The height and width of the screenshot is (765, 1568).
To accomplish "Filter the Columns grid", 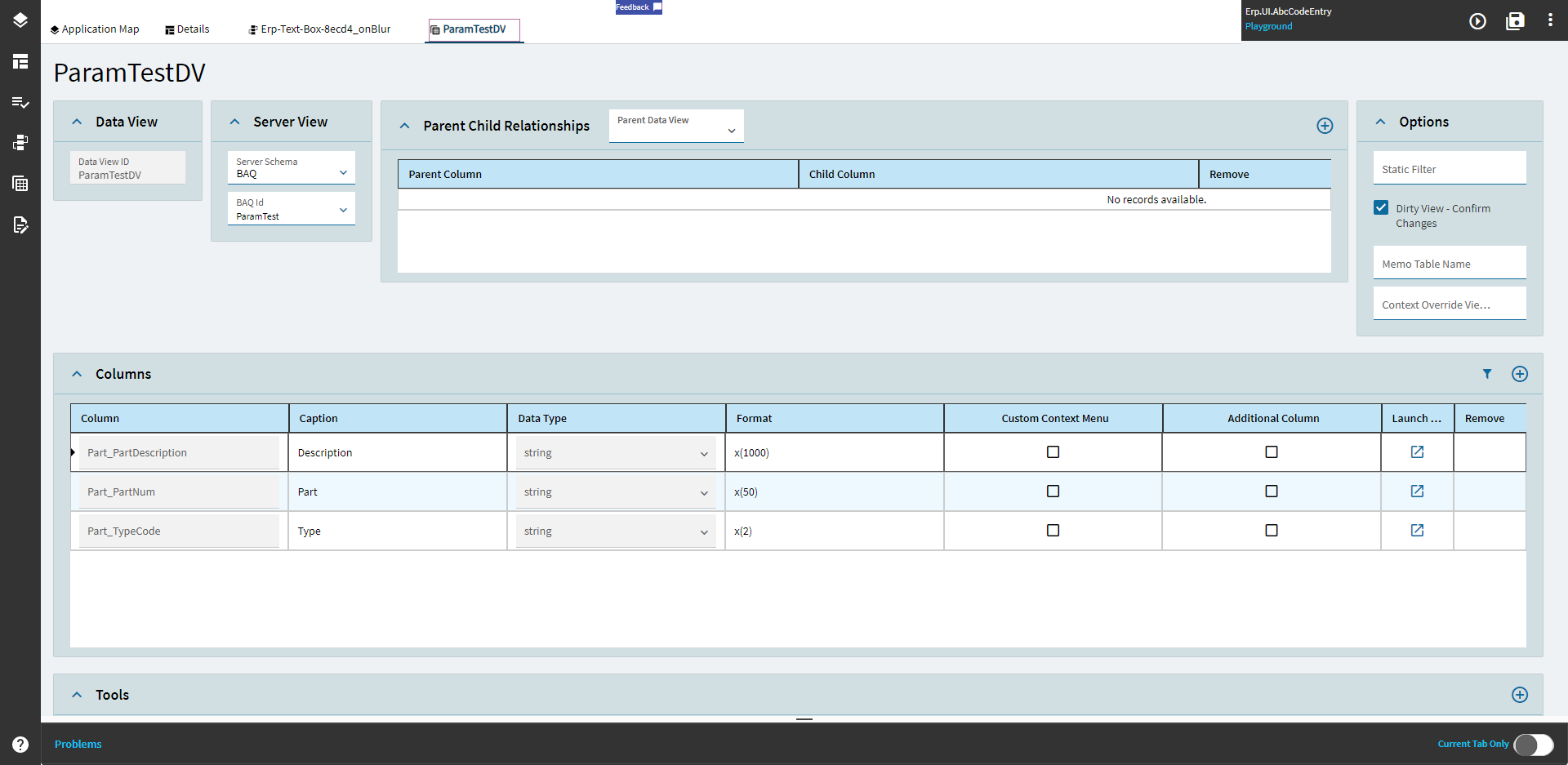I will pyautogui.click(x=1487, y=373).
